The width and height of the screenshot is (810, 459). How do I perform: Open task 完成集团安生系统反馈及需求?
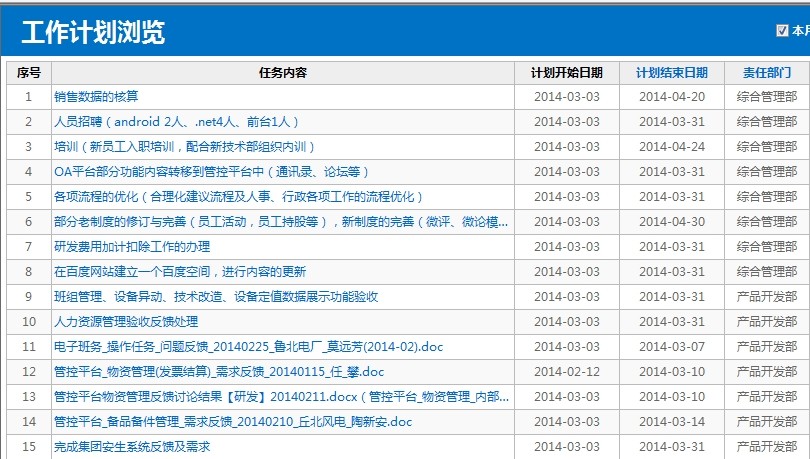[x=132, y=447]
